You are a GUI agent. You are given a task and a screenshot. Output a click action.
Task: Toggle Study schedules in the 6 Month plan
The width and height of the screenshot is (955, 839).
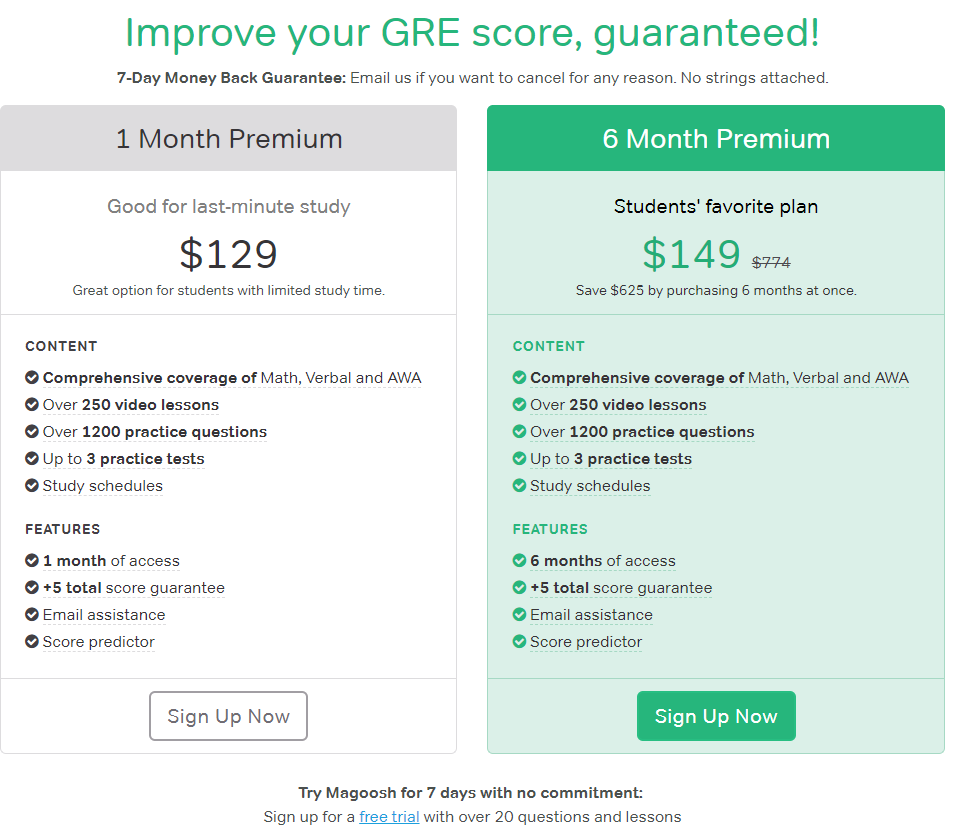(x=590, y=486)
